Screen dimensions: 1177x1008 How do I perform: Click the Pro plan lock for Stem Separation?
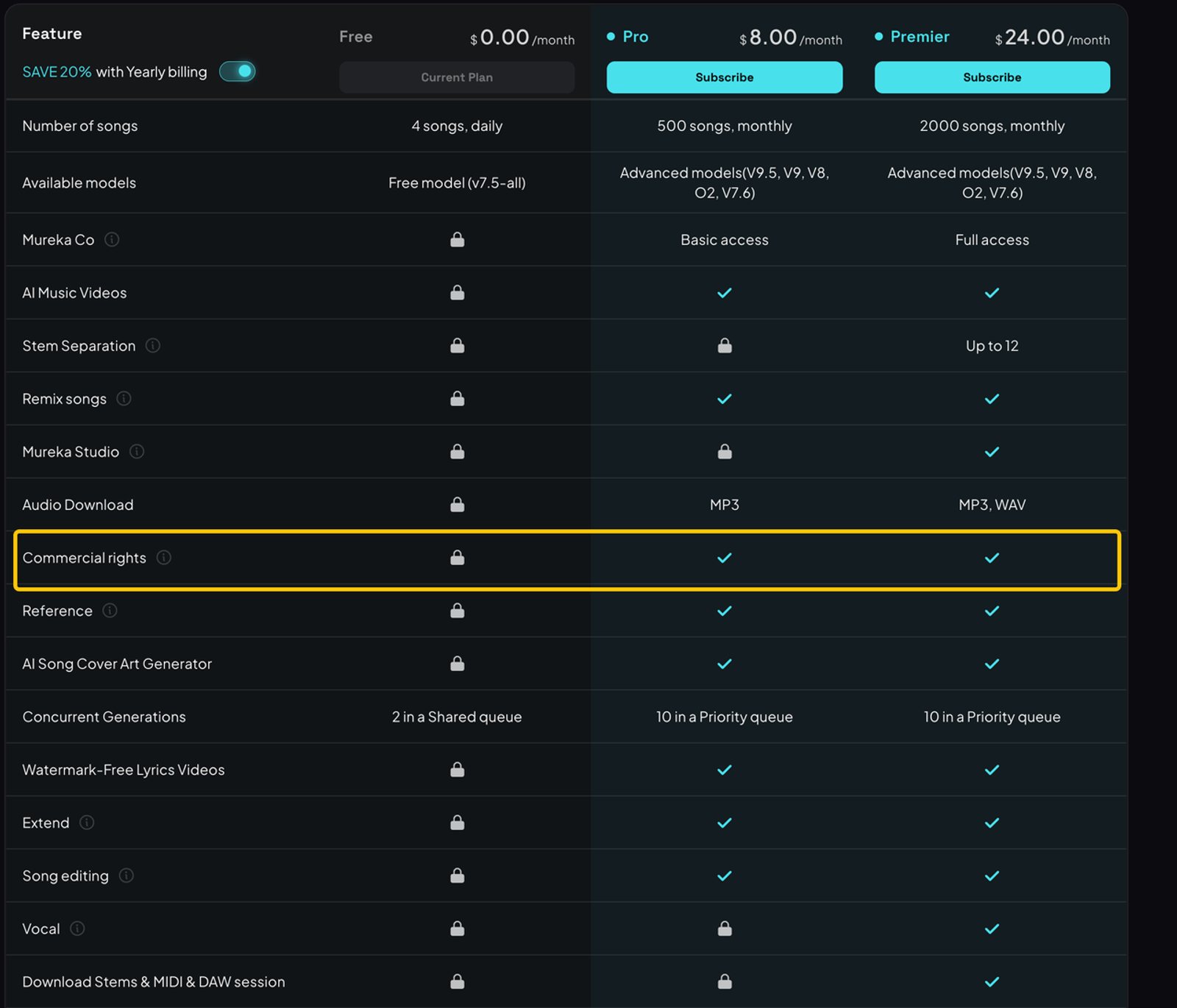(x=725, y=346)
